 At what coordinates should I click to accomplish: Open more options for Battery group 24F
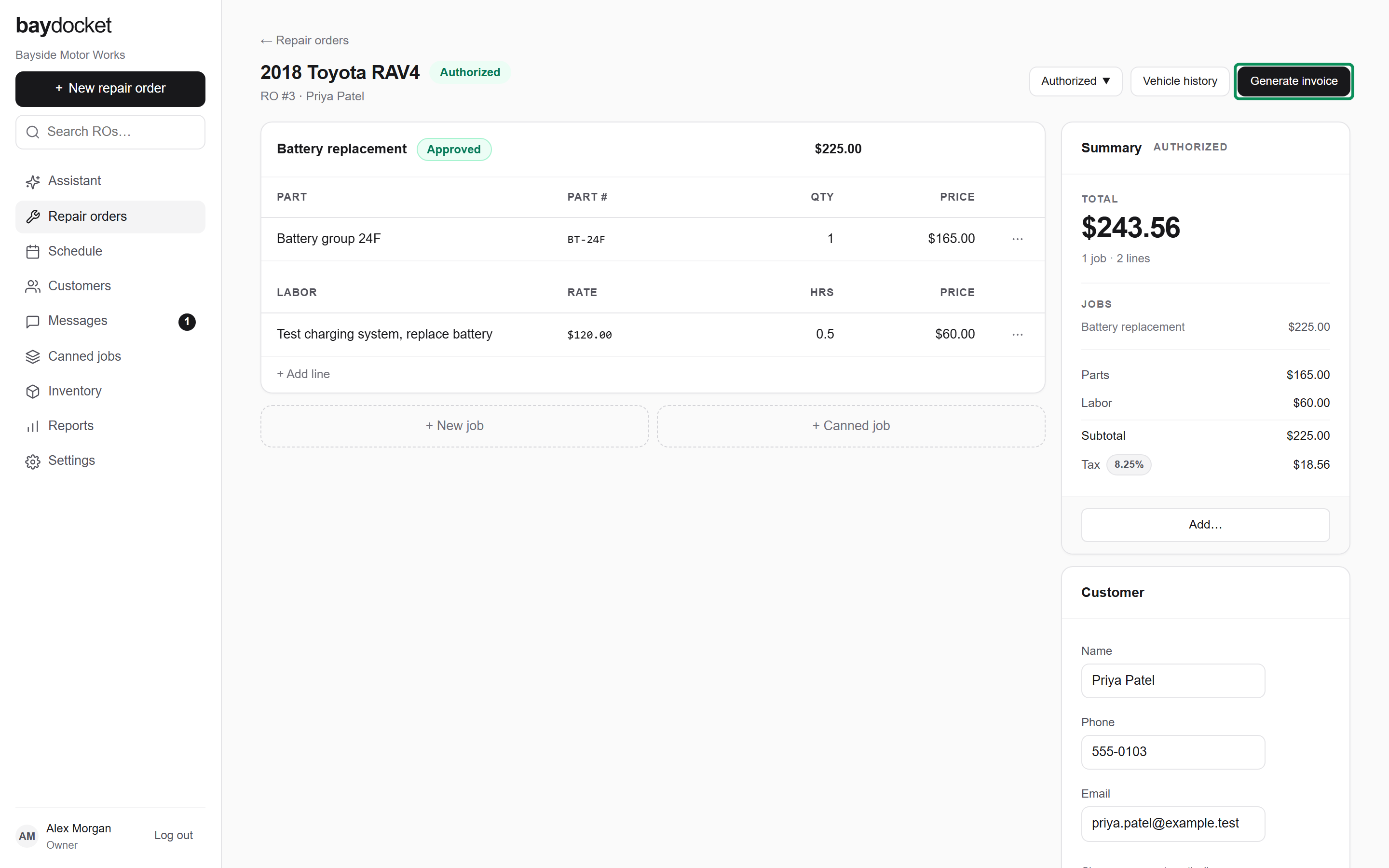[x=1017, y=239]
